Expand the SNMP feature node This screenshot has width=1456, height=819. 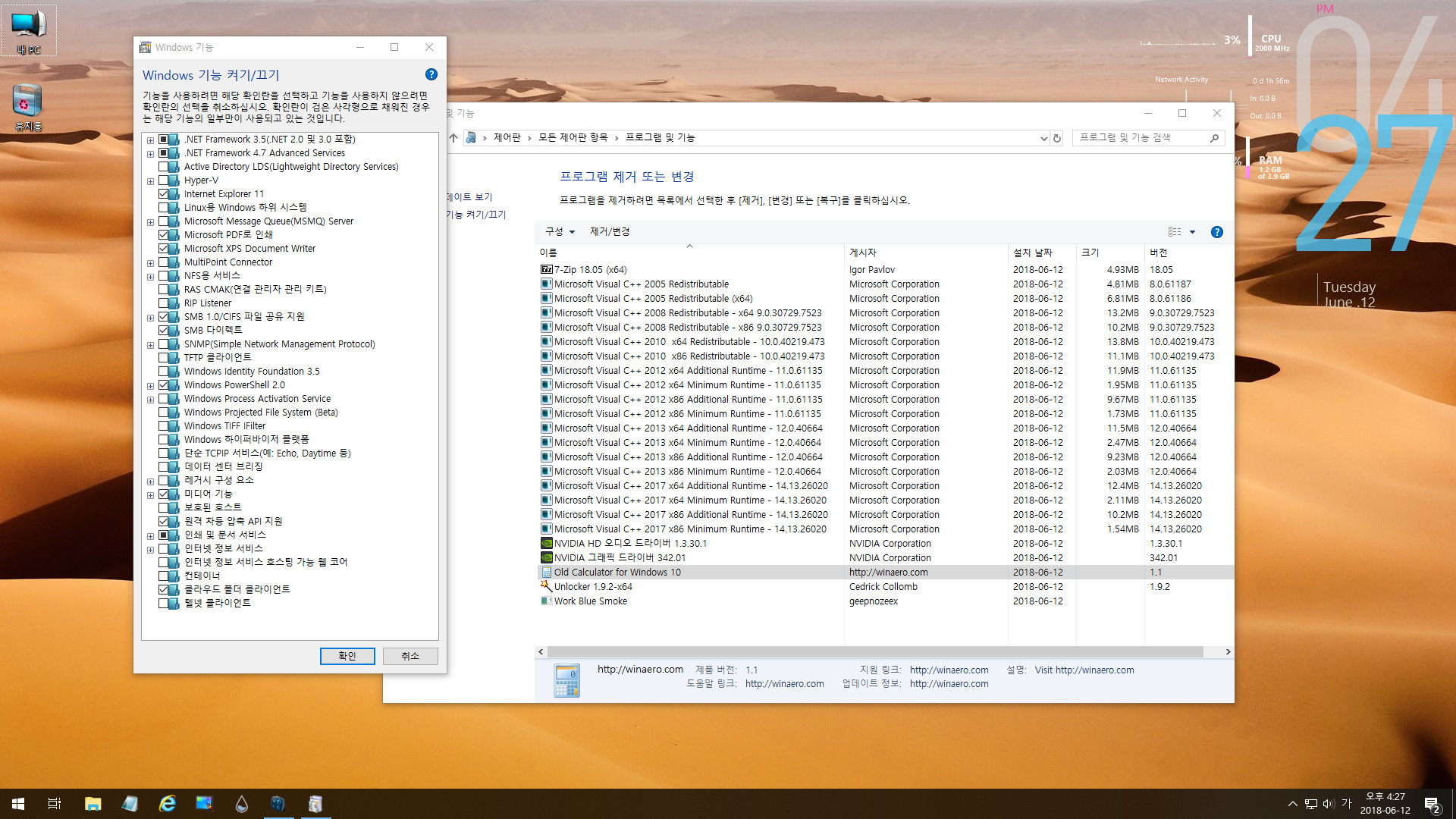point(150,345)
